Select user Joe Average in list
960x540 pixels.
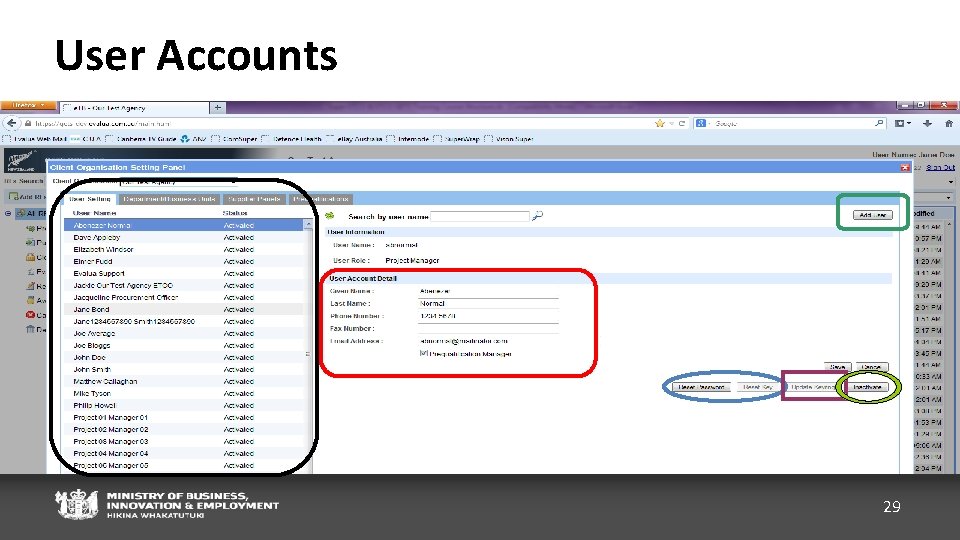coord(184,333)
